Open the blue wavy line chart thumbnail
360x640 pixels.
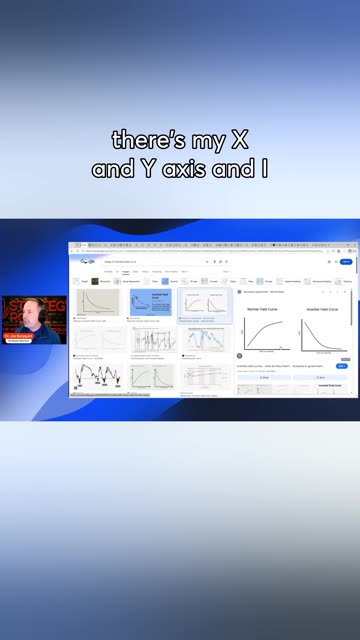[206, 340]
